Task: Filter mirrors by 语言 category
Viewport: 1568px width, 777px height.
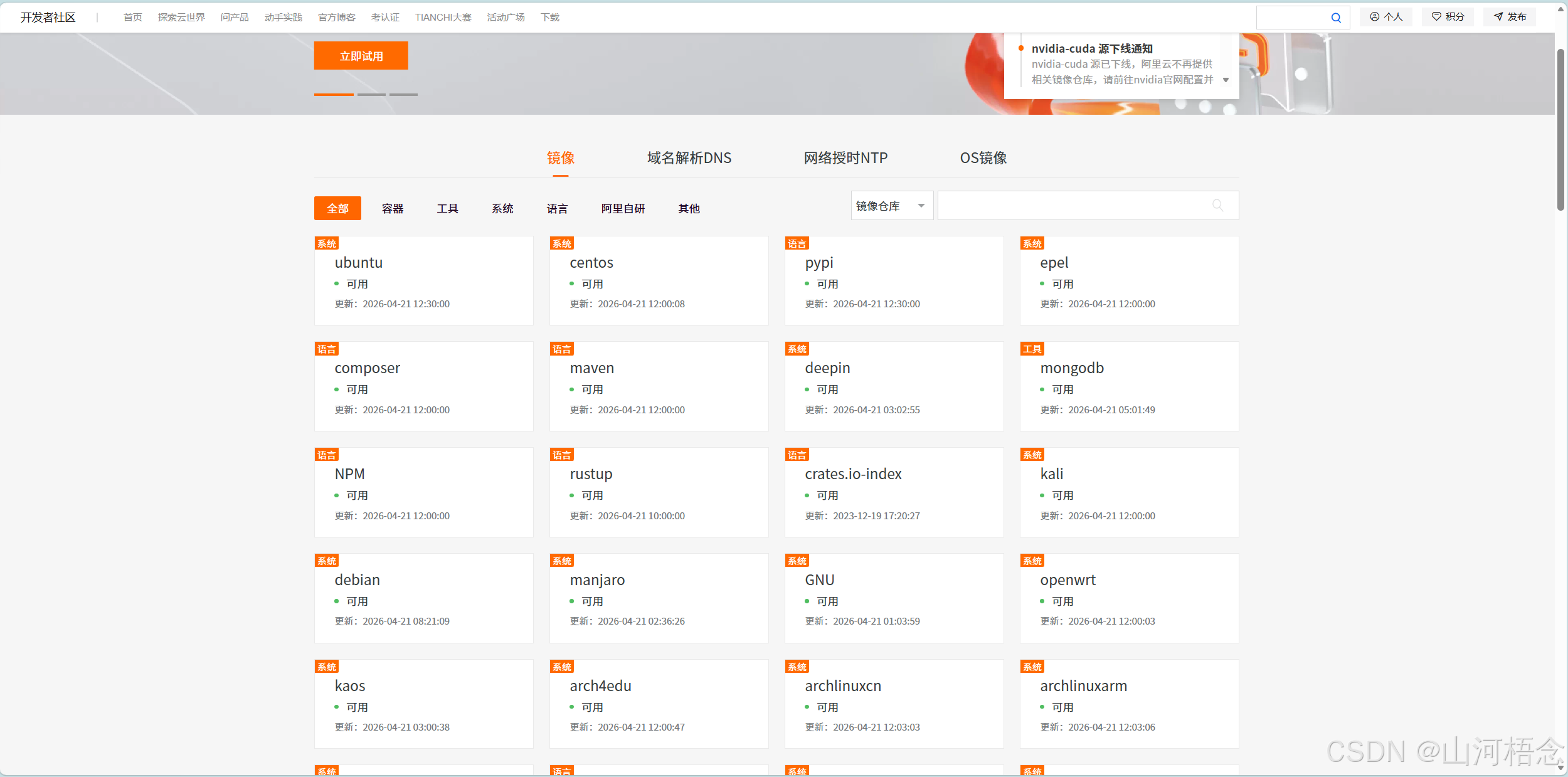Action: pos(557,208)
